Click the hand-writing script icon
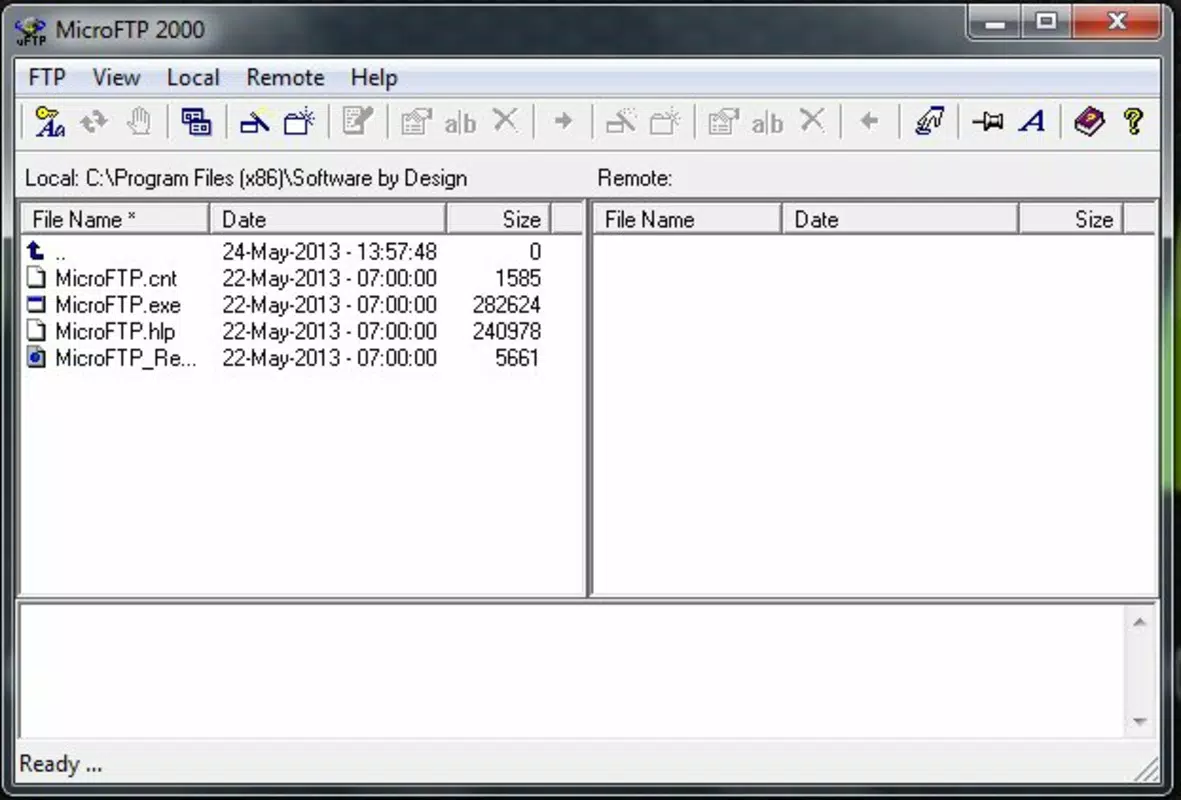This screenshot has width=1181, height=800. (929, 121)
